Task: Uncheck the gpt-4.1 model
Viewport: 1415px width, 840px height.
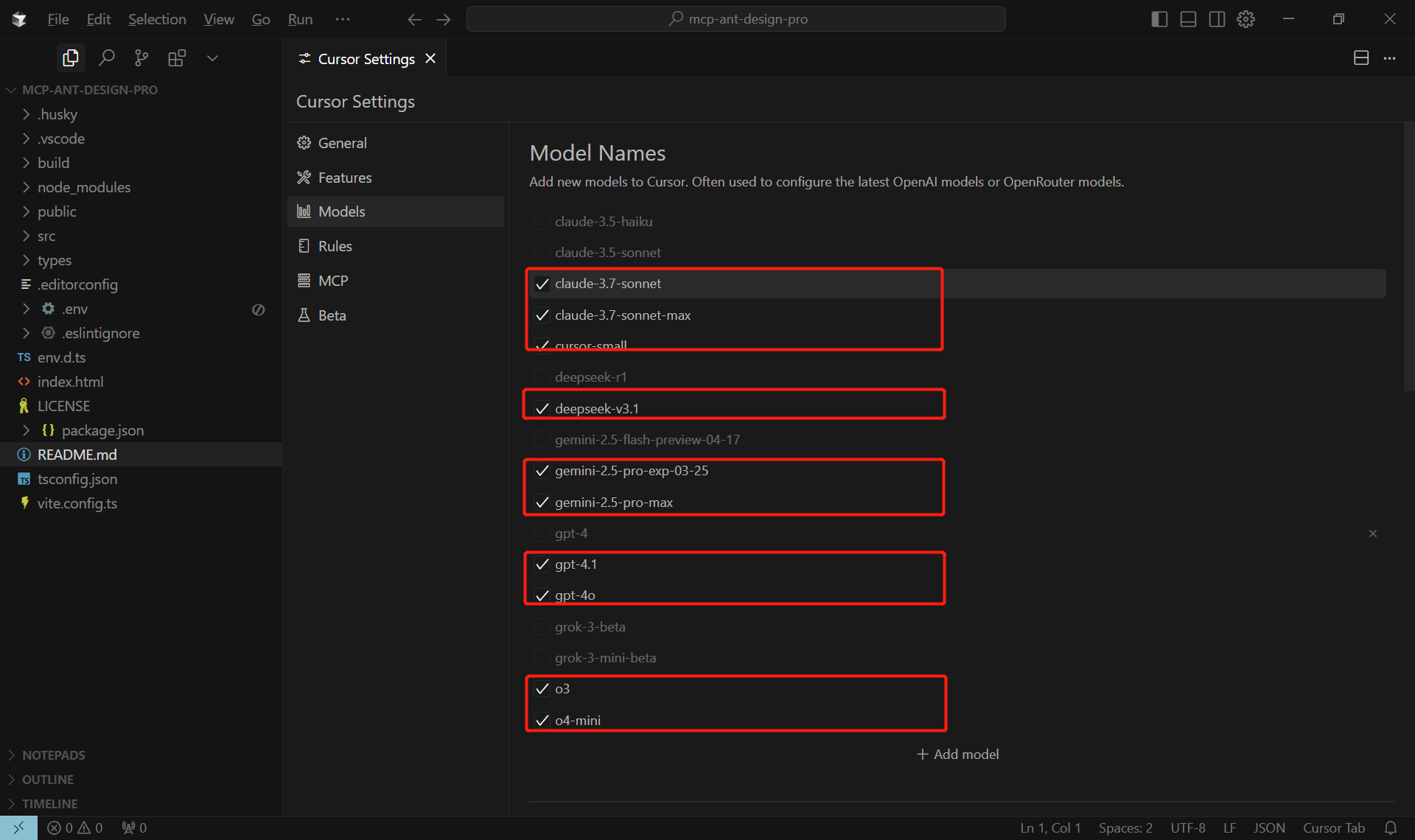Action: [x=542, y=564]
